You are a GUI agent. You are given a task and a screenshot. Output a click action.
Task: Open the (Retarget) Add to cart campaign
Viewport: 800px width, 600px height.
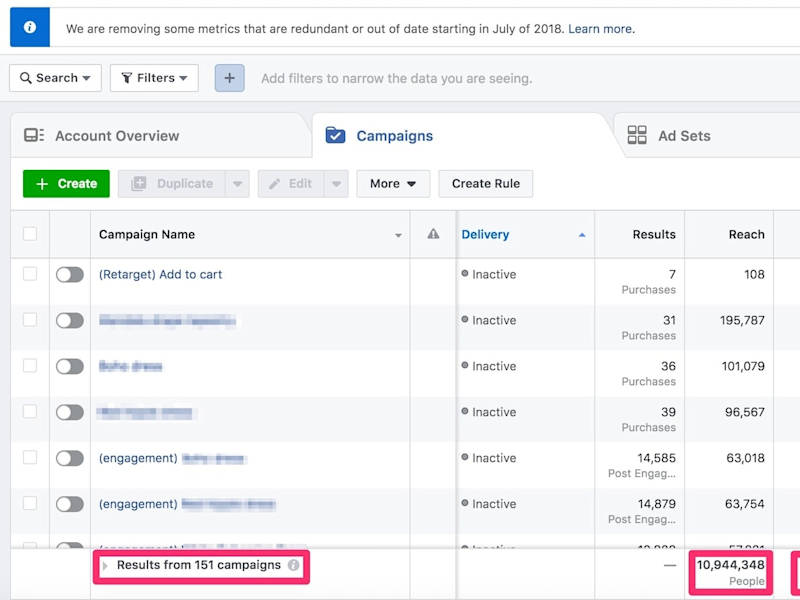tap(160, 274)
